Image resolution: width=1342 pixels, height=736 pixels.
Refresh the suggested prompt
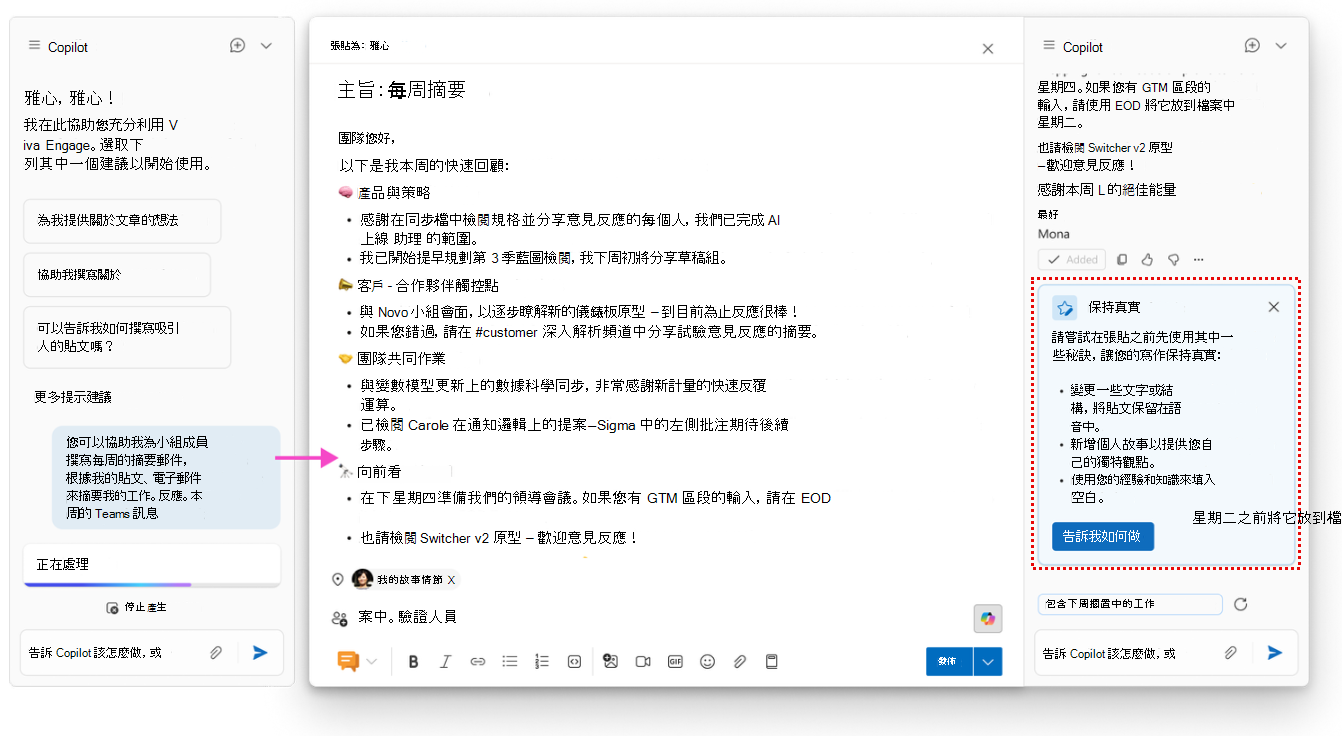click(x=1241, y=604)
